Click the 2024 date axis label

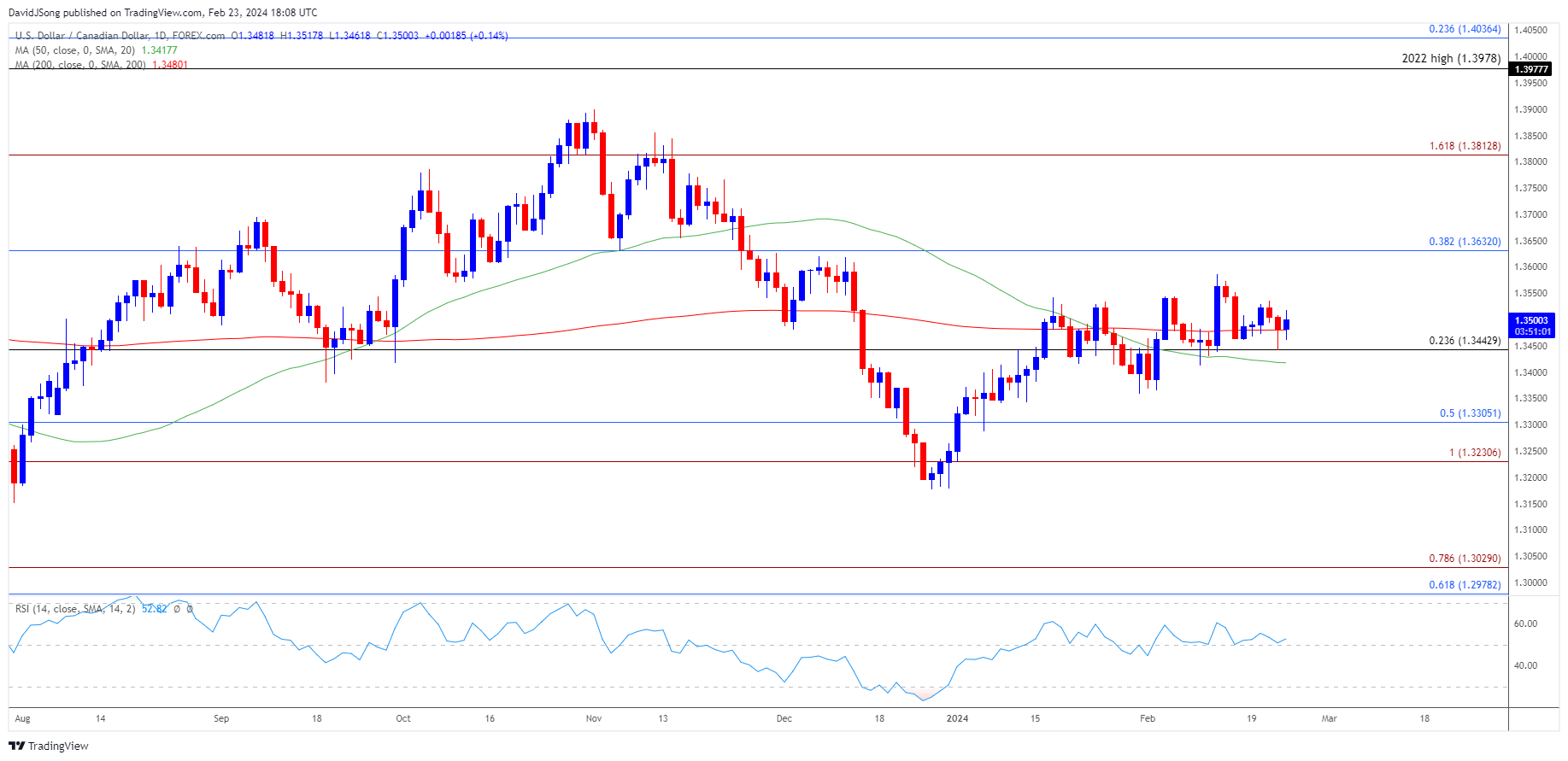(958, 718)
